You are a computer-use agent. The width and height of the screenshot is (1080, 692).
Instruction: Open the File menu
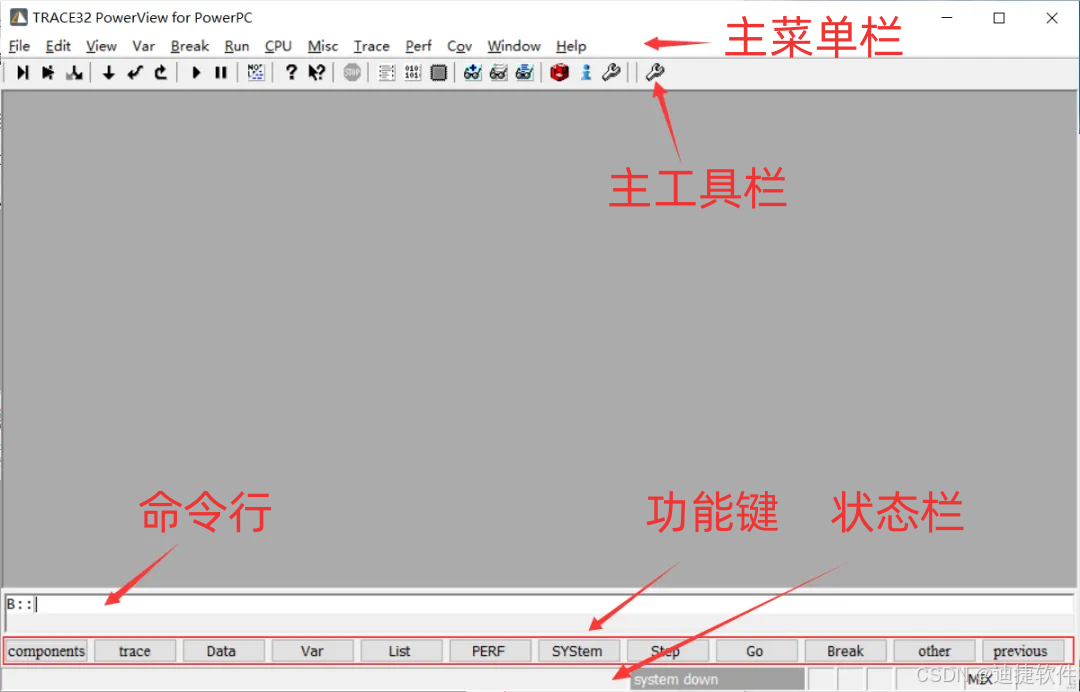[19, 46]
